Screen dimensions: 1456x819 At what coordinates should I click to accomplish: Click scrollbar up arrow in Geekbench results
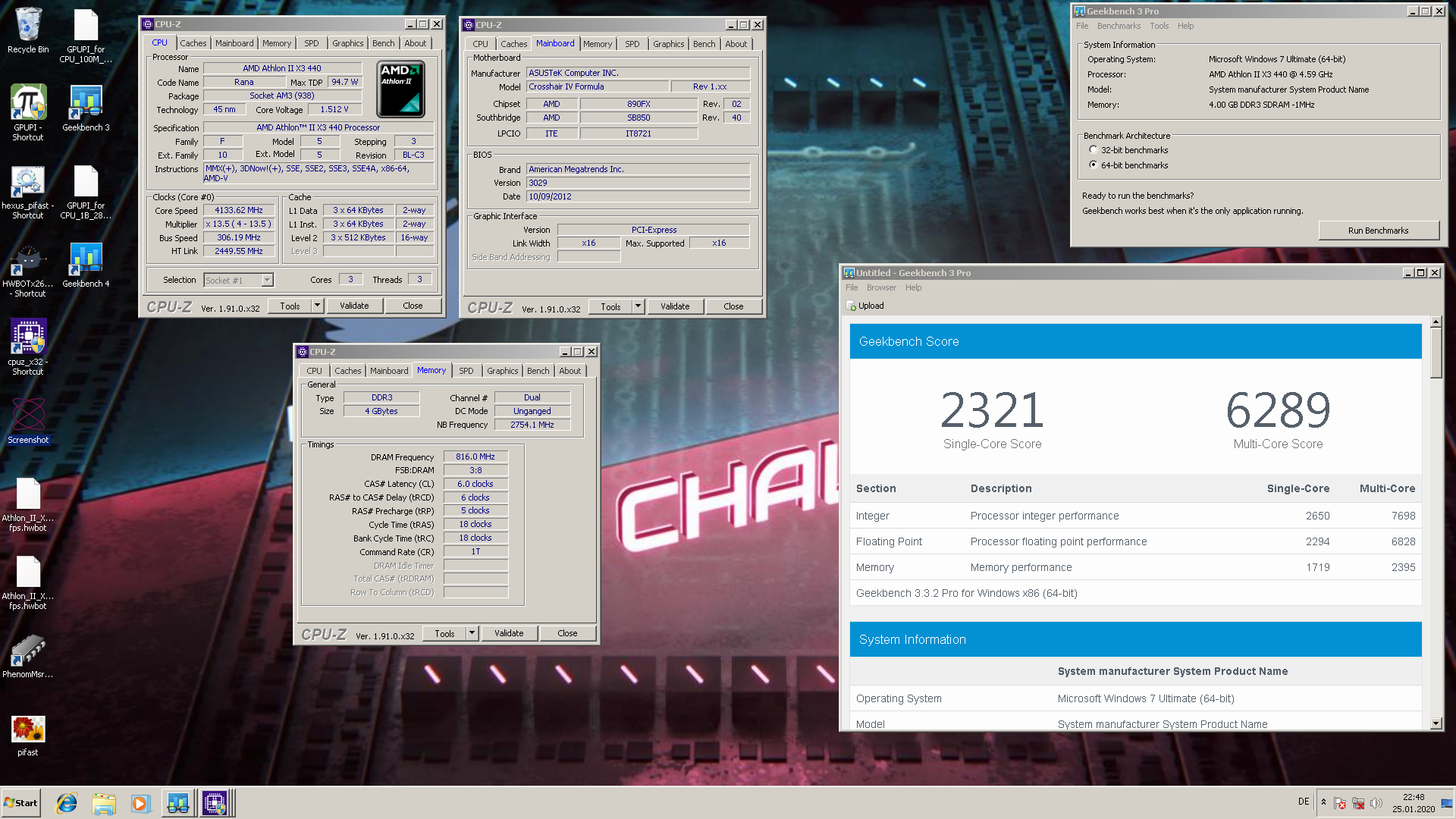coord(1436,322)
